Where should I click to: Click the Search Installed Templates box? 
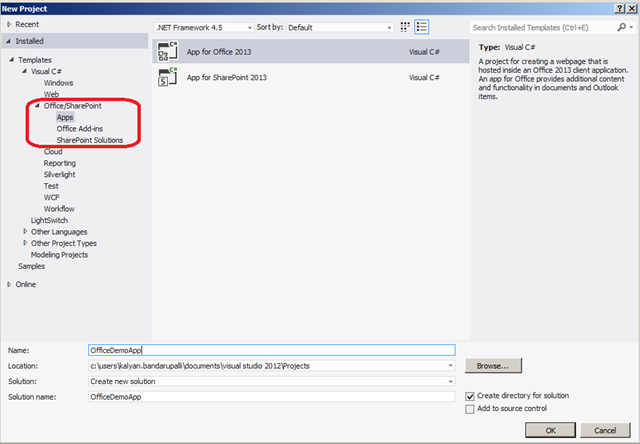[543, 27]
